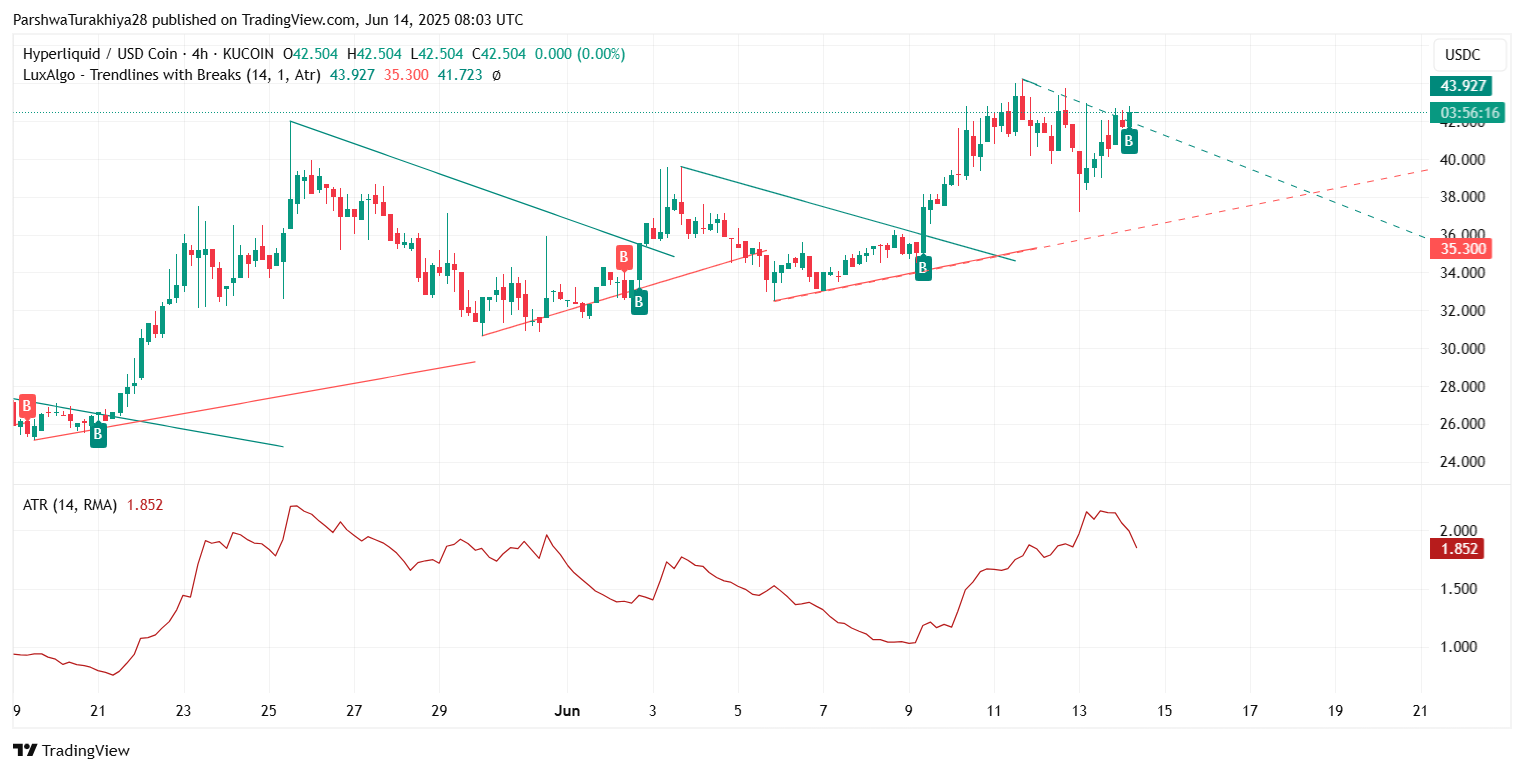The height and width of the screenshot is (772, 1524).
Task: Click the Jun label on the date axis
Action: (x=566, y=710)
